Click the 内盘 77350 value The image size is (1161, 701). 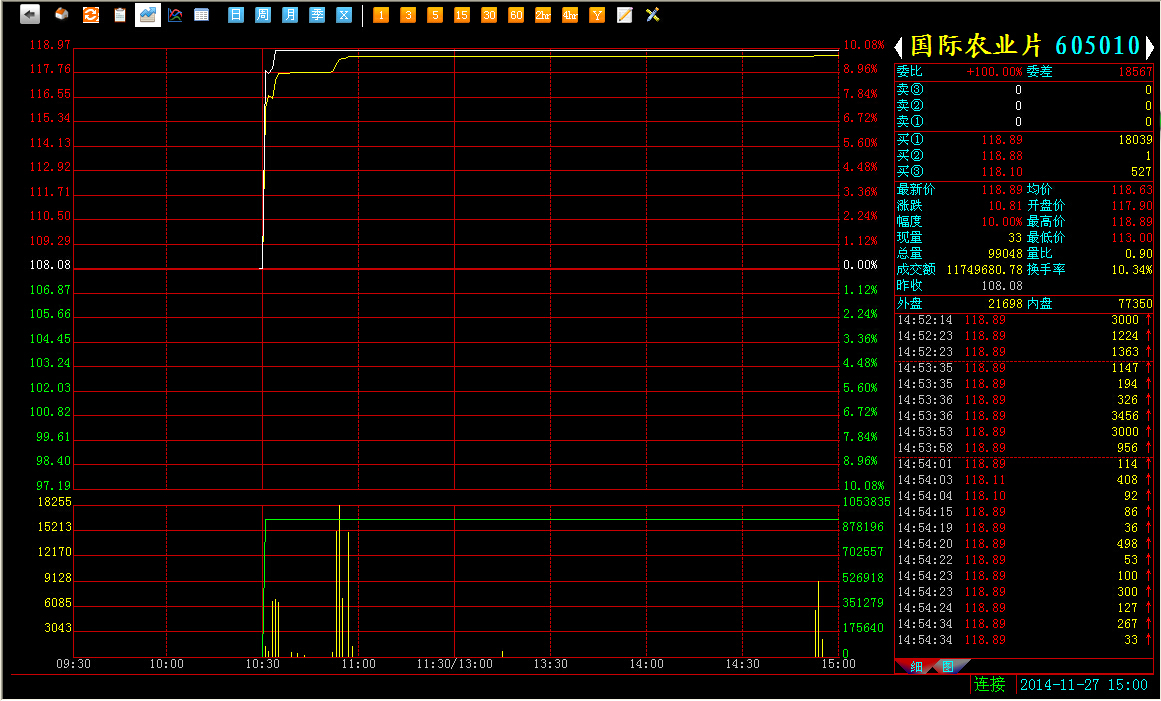click(1135, 303)
